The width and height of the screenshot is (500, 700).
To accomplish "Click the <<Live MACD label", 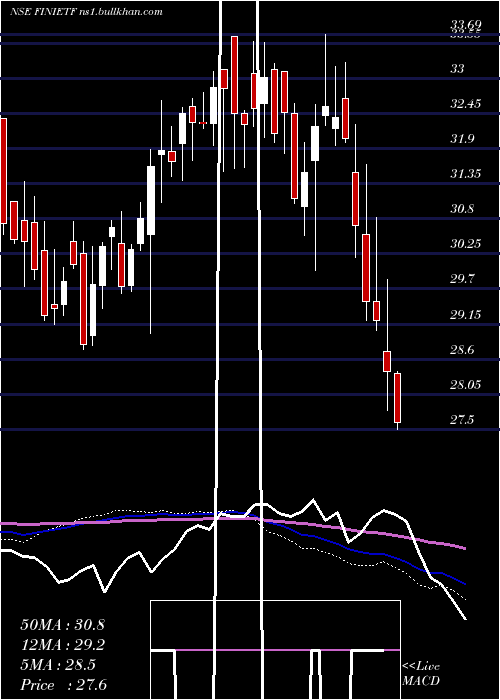I will click(421, 674).
